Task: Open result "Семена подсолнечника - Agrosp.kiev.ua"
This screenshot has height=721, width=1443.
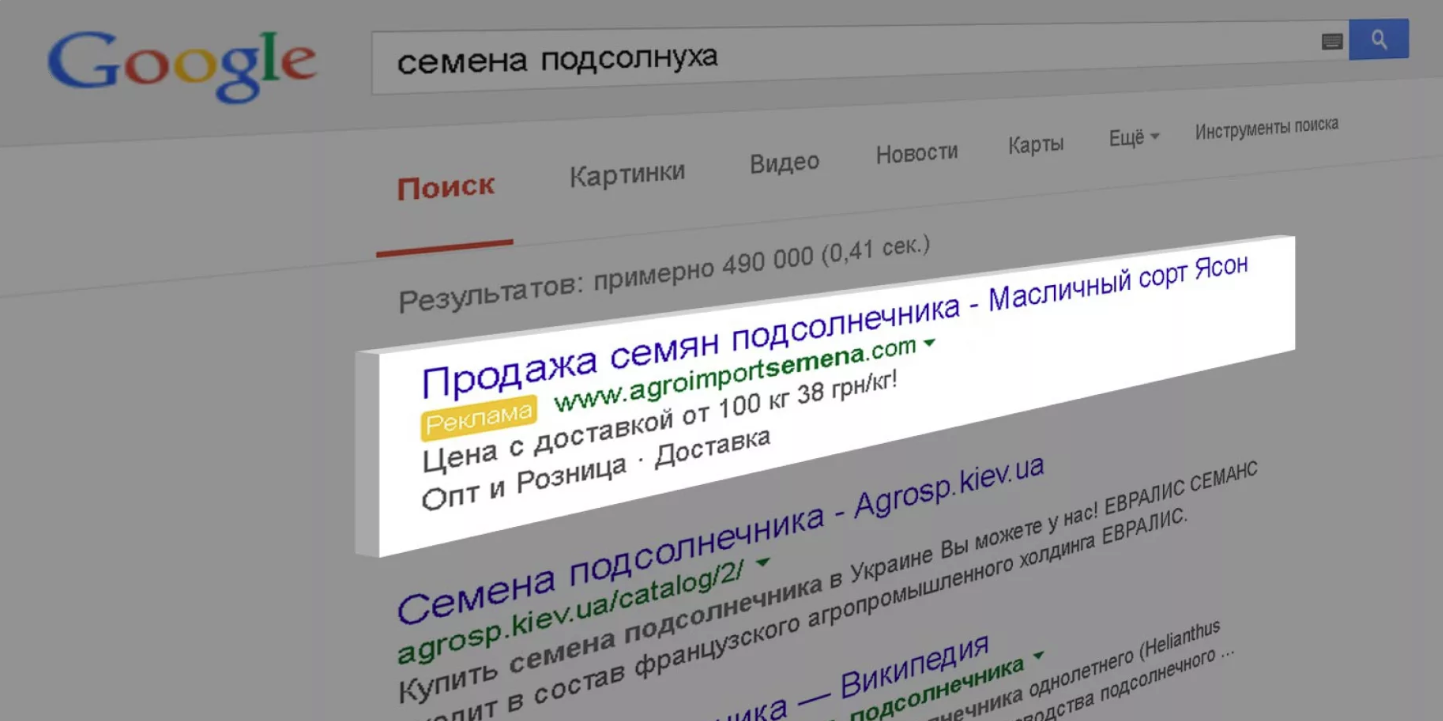Action: (720, 538)
